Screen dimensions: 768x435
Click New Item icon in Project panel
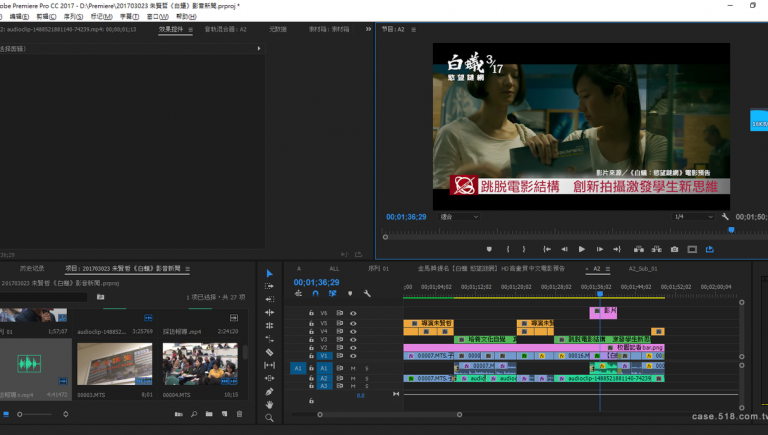click(x=224, y=414)
